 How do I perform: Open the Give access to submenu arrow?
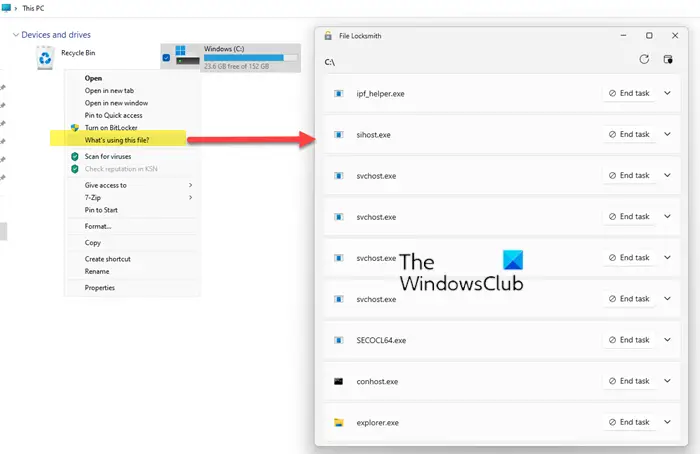(x=191, y=185)
